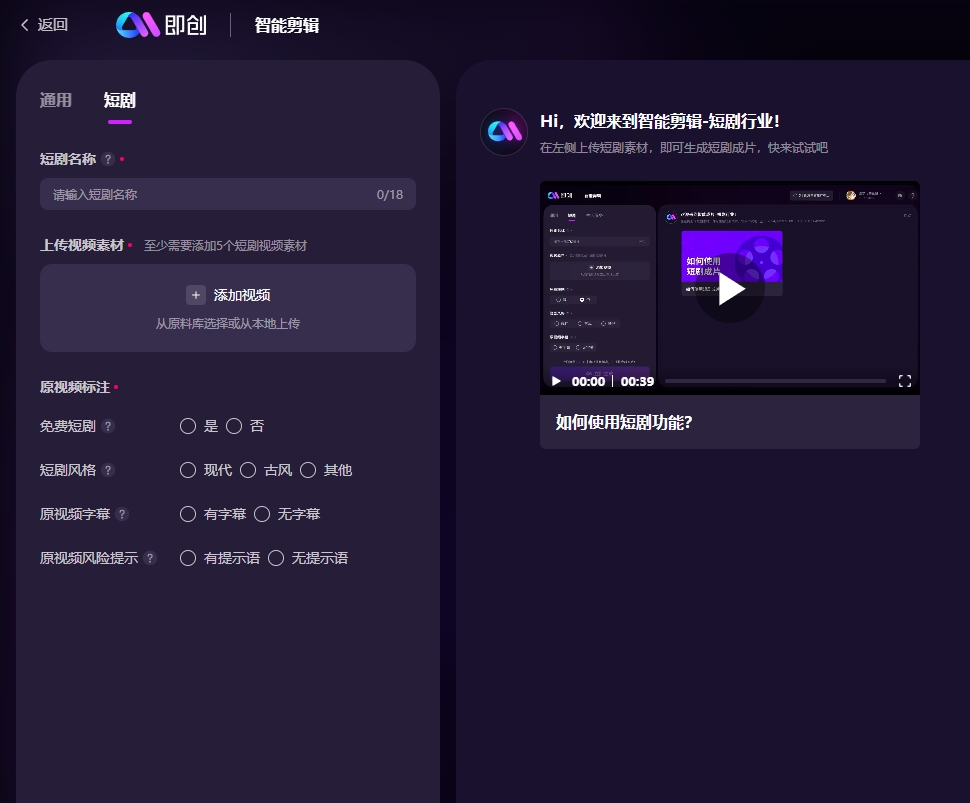Click the 即创 logo icon

tap(137, 24)
